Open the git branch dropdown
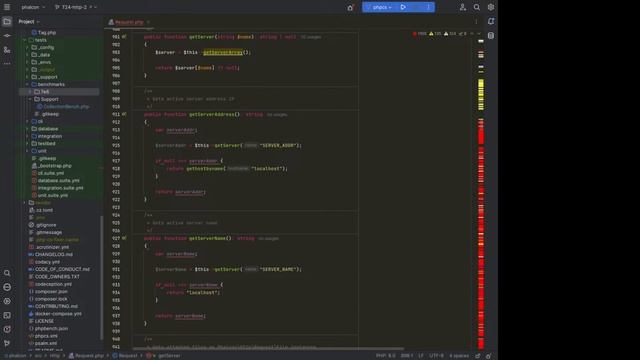 tap(75, 7)
